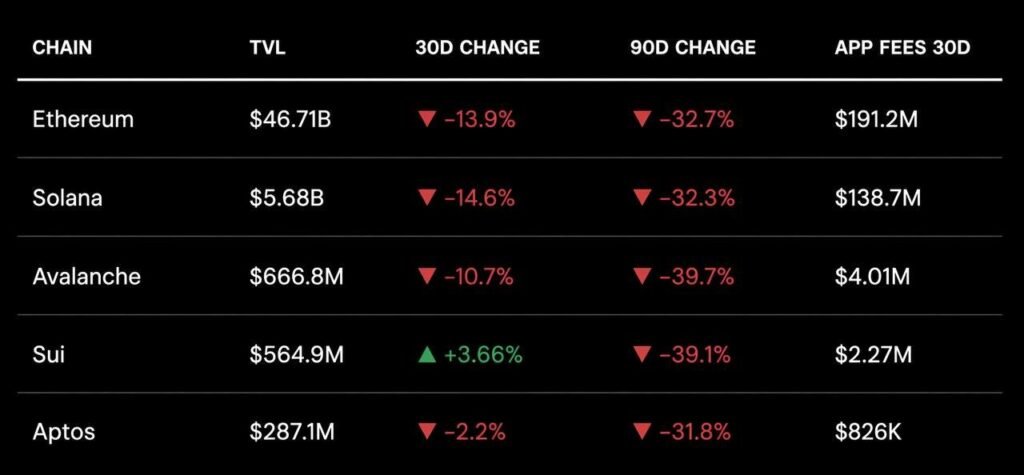The width and height of the screenshot is (1024, 475).
Task: Open the Ethereum chain row
Action: pyautogui.click(x=83, y=120)
